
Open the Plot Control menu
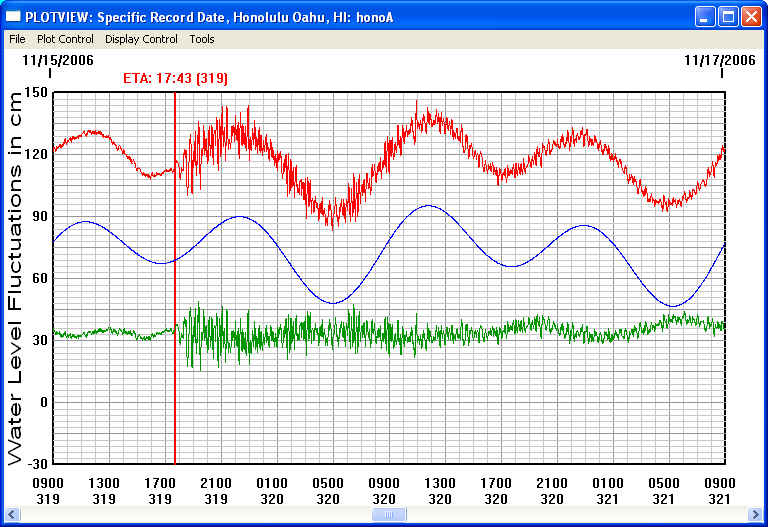pyautogui.click(x=65, y=39)
